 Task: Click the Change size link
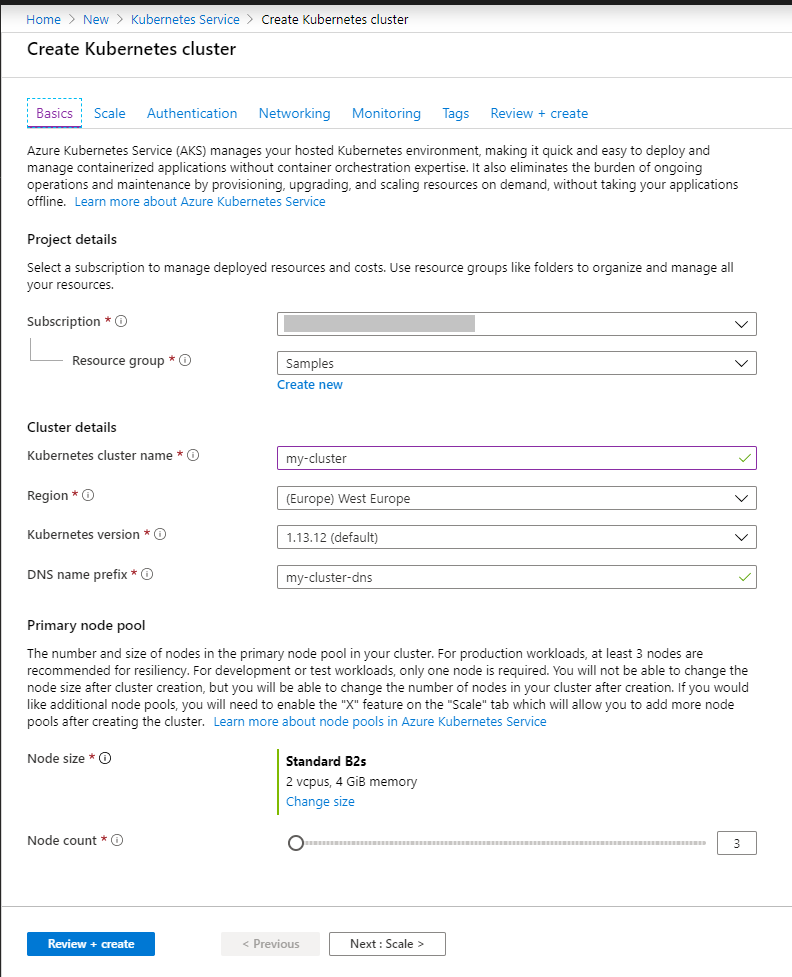(320, 801)
